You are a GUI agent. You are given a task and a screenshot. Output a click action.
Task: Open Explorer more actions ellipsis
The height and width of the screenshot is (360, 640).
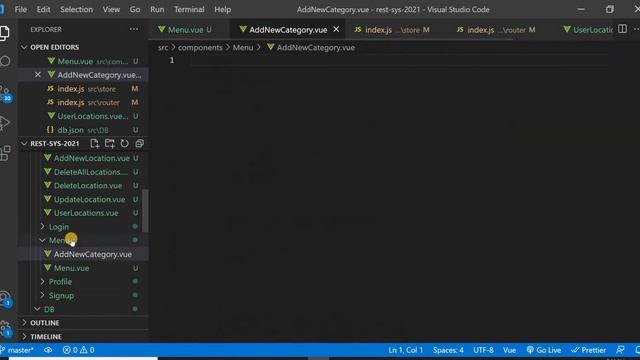[x=134, y=29]
